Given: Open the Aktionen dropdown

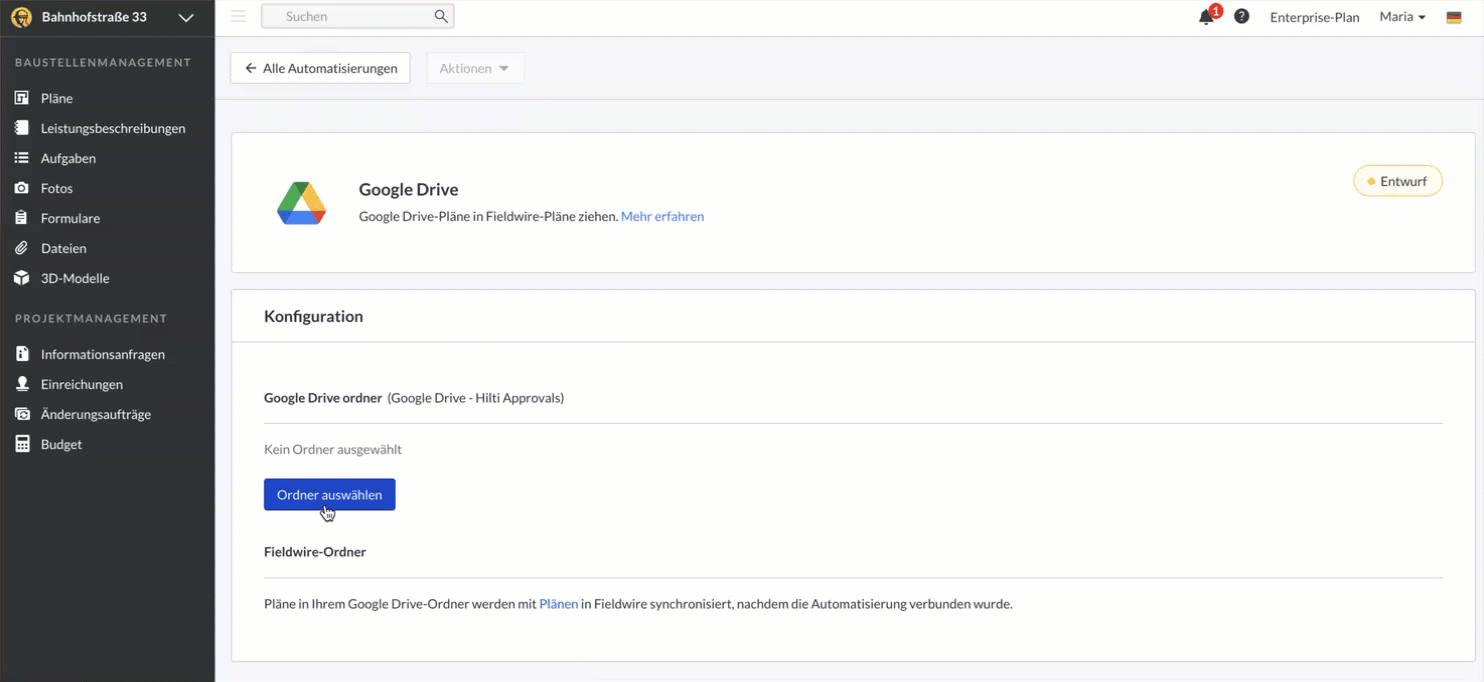Looking at the screenshot, I should pyautogui.click(x=475, y=68).
